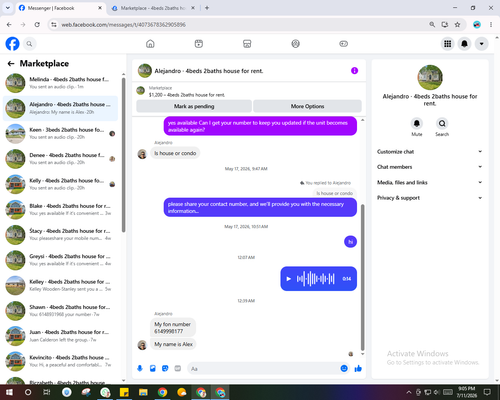The height and width of the screenshot is (400, 500).
Task: Reload the page
Action: click(37, 25)
